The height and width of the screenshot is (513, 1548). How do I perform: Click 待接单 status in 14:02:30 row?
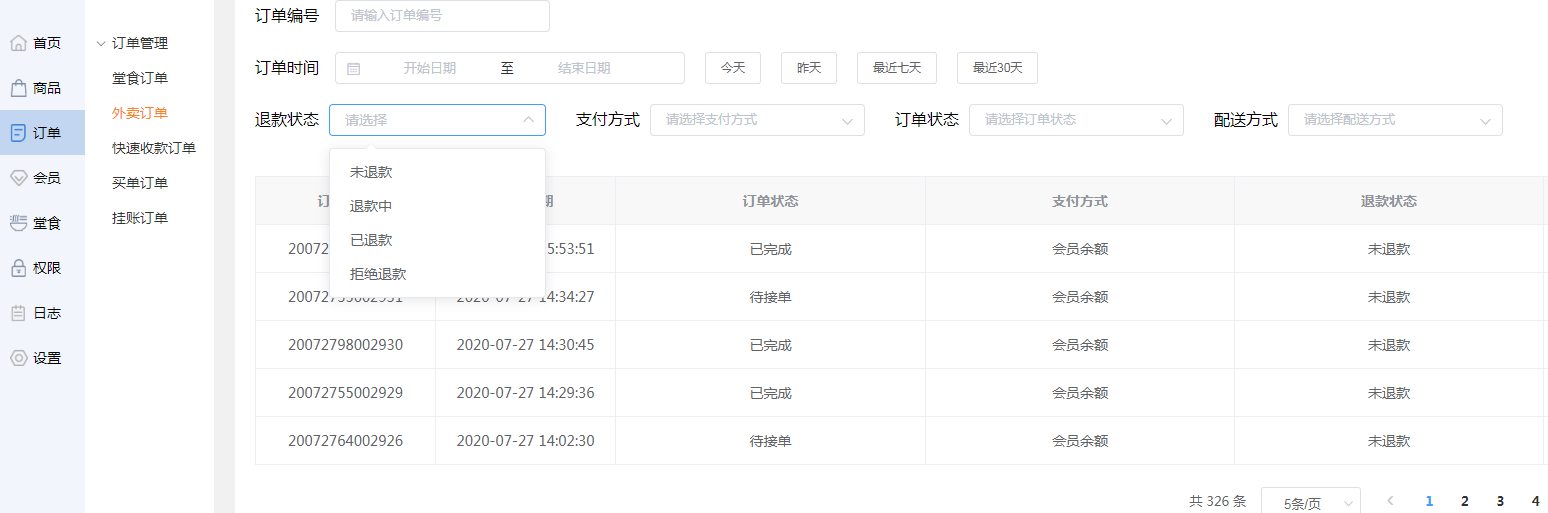click(x=770, y=441)
